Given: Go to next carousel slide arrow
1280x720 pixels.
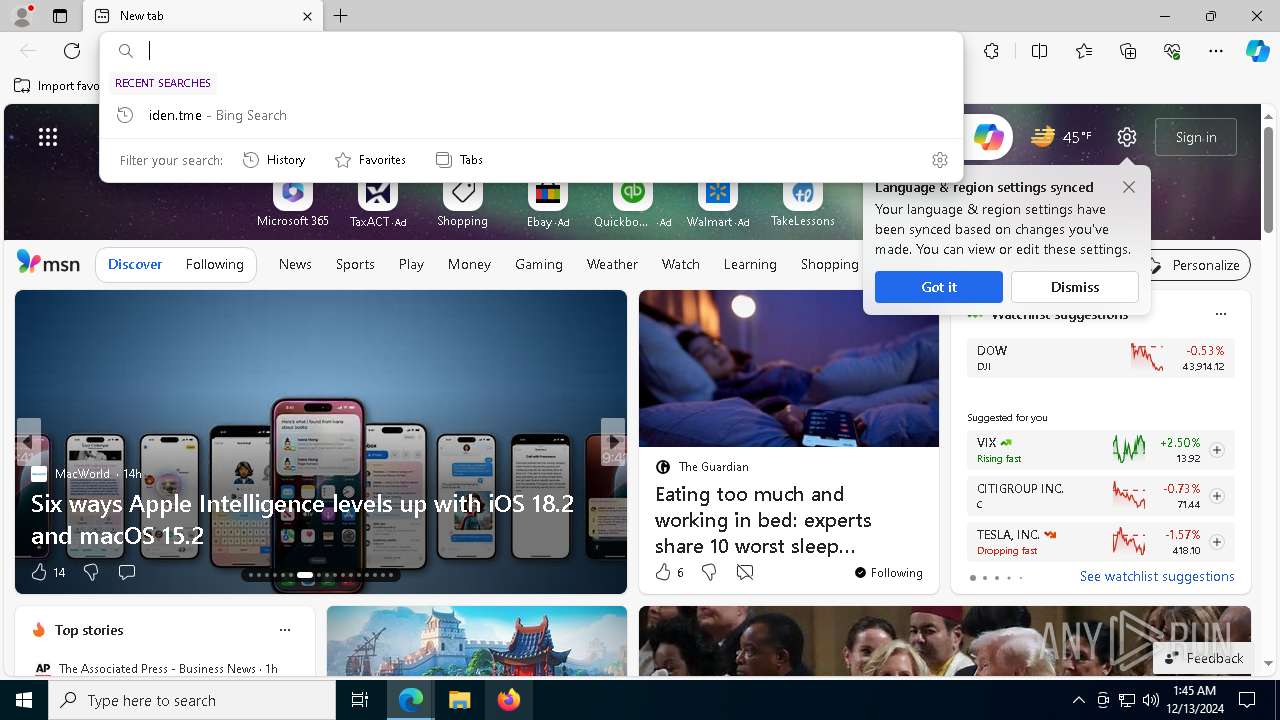Looking at the screenshot, I should click(x=613, y=442).
